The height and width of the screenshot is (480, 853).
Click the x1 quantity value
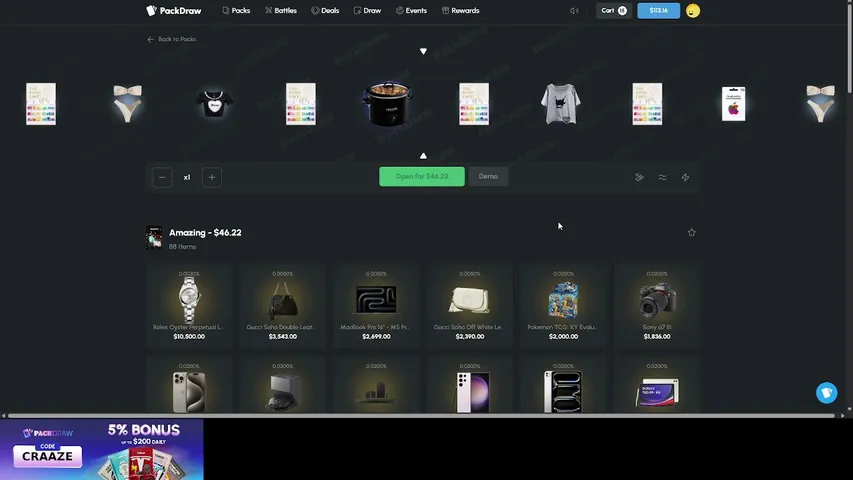[187, 177]
